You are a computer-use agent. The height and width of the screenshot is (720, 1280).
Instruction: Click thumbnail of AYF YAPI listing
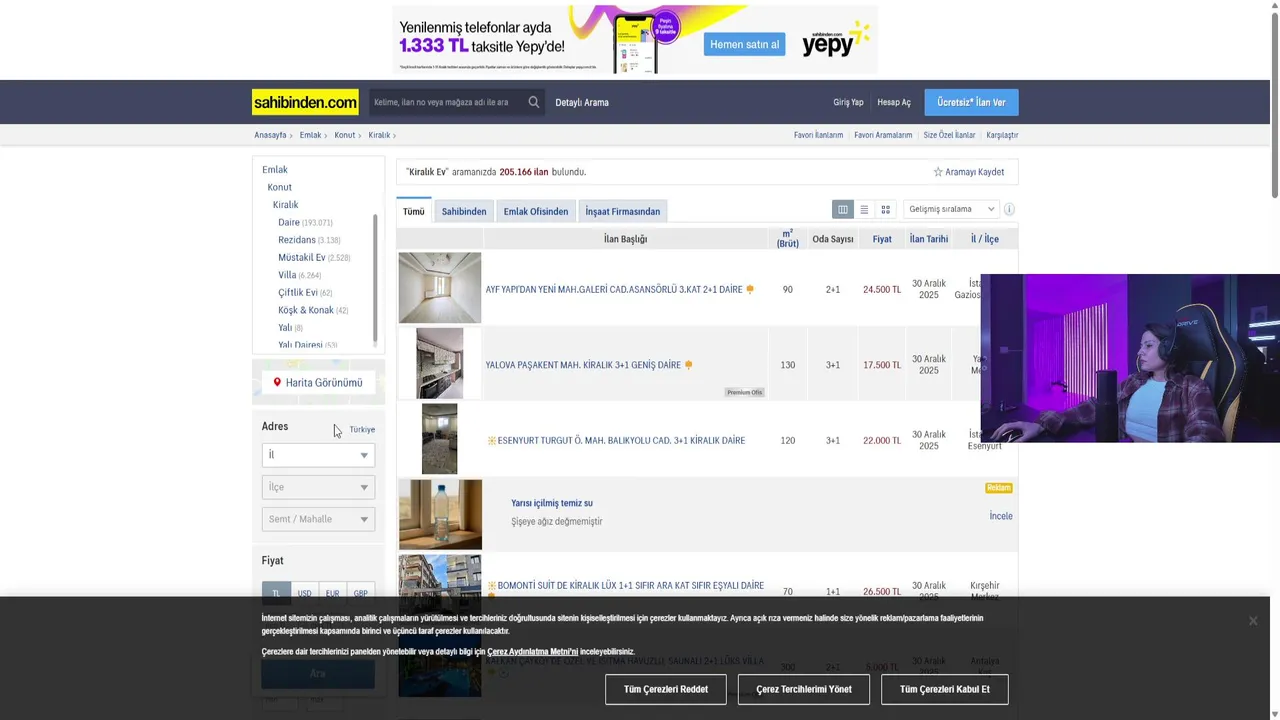[440, 288]
